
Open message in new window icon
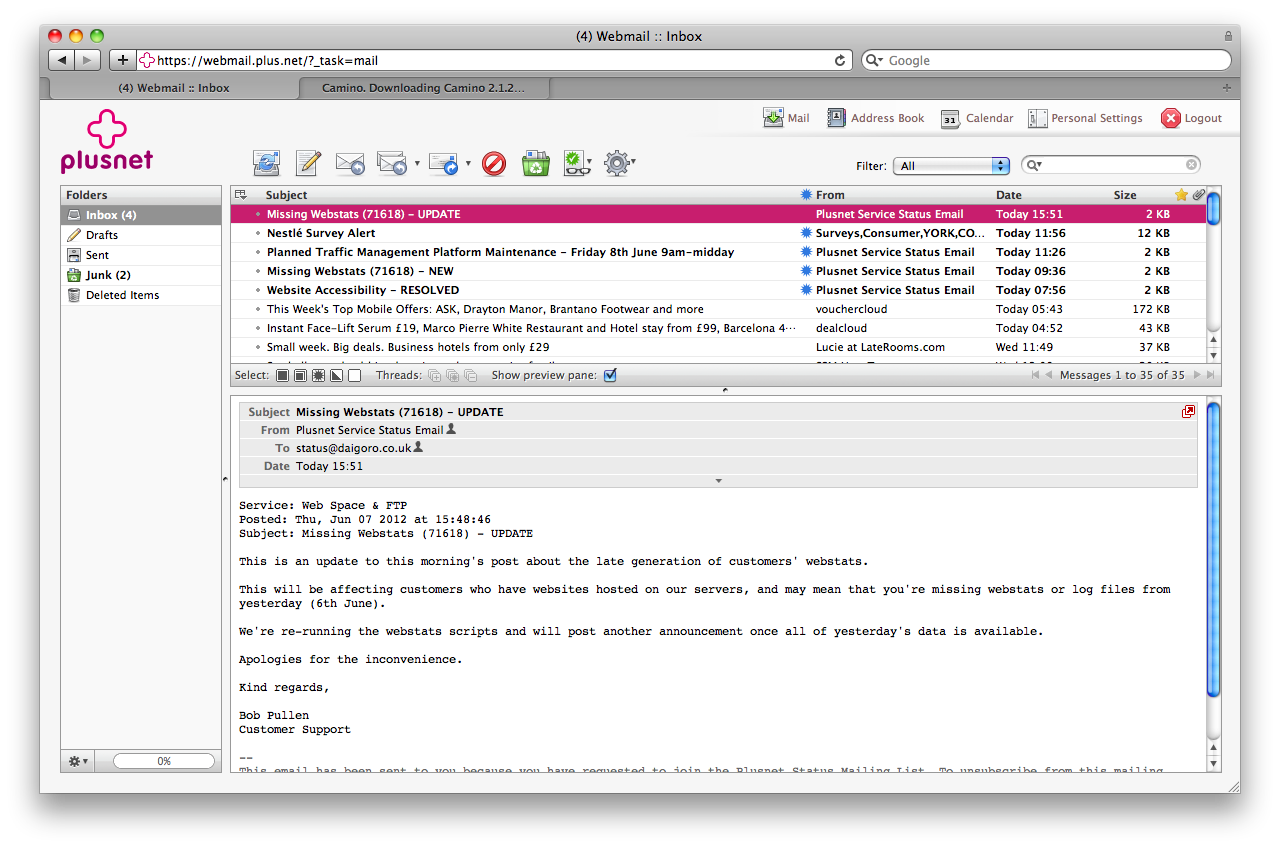(x=1188, y=412)
